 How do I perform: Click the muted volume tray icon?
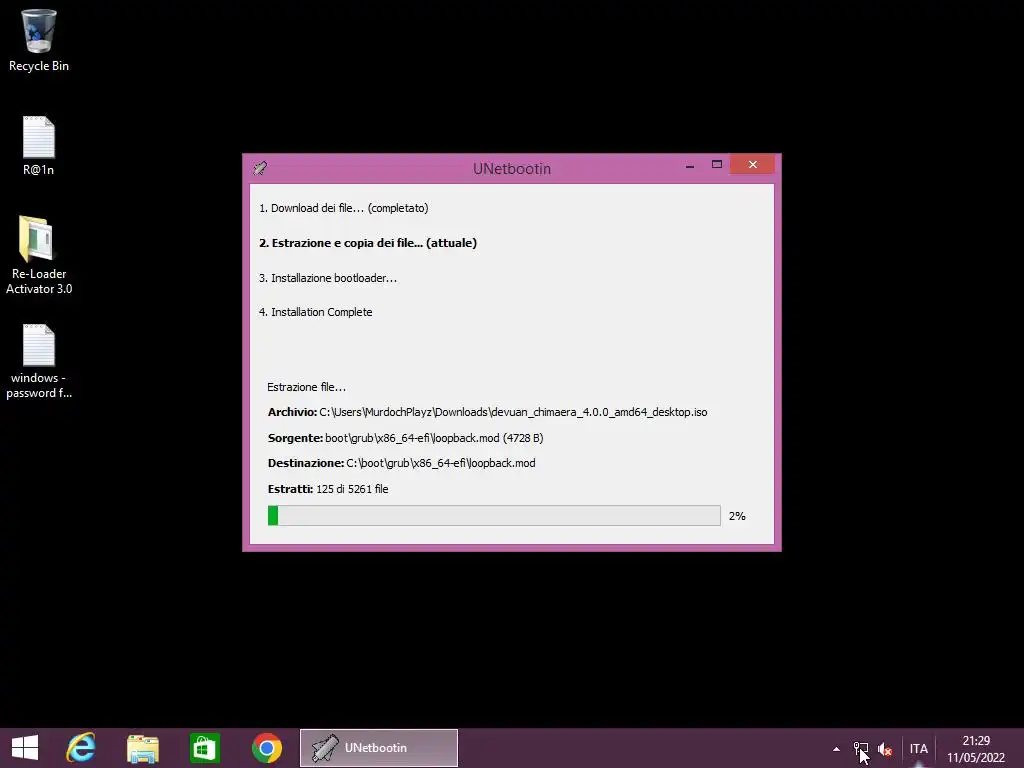[x=885, y=749]
